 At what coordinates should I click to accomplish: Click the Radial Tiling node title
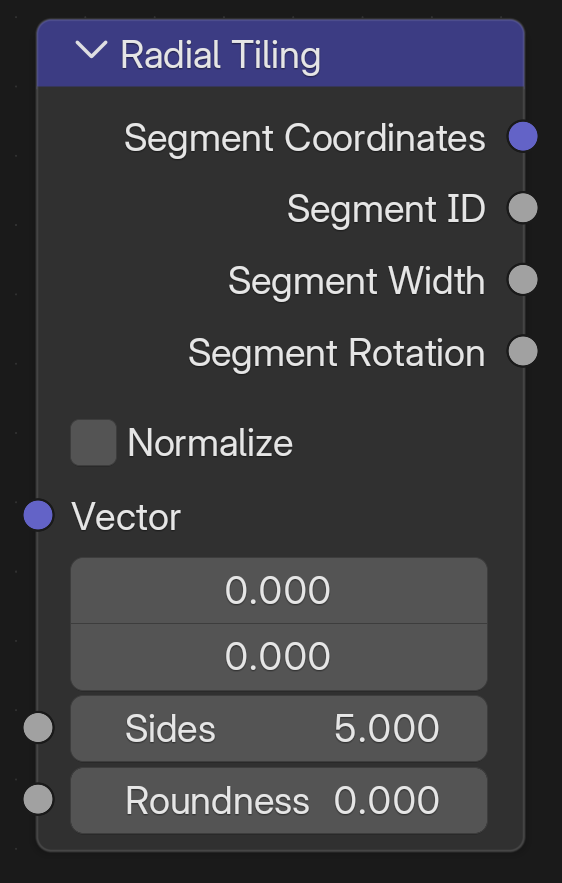221,55
